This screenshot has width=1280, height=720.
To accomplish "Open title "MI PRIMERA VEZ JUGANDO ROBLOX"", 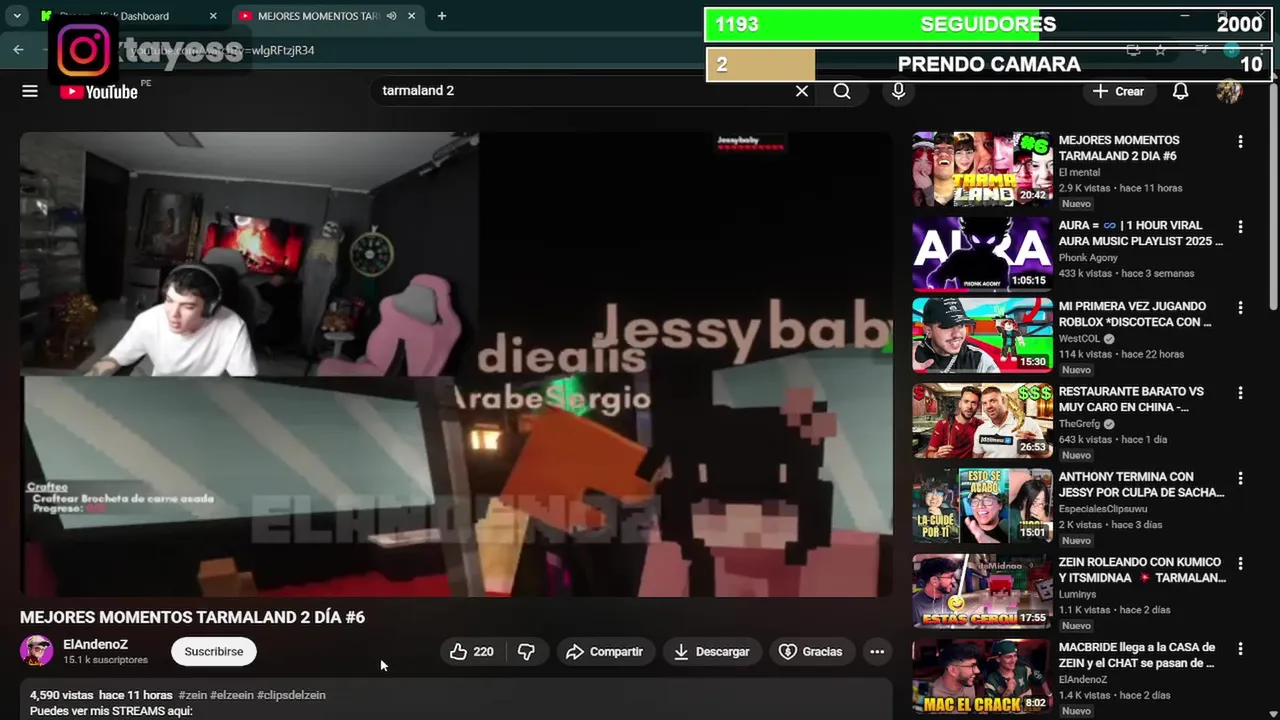I will [1135, 314].
